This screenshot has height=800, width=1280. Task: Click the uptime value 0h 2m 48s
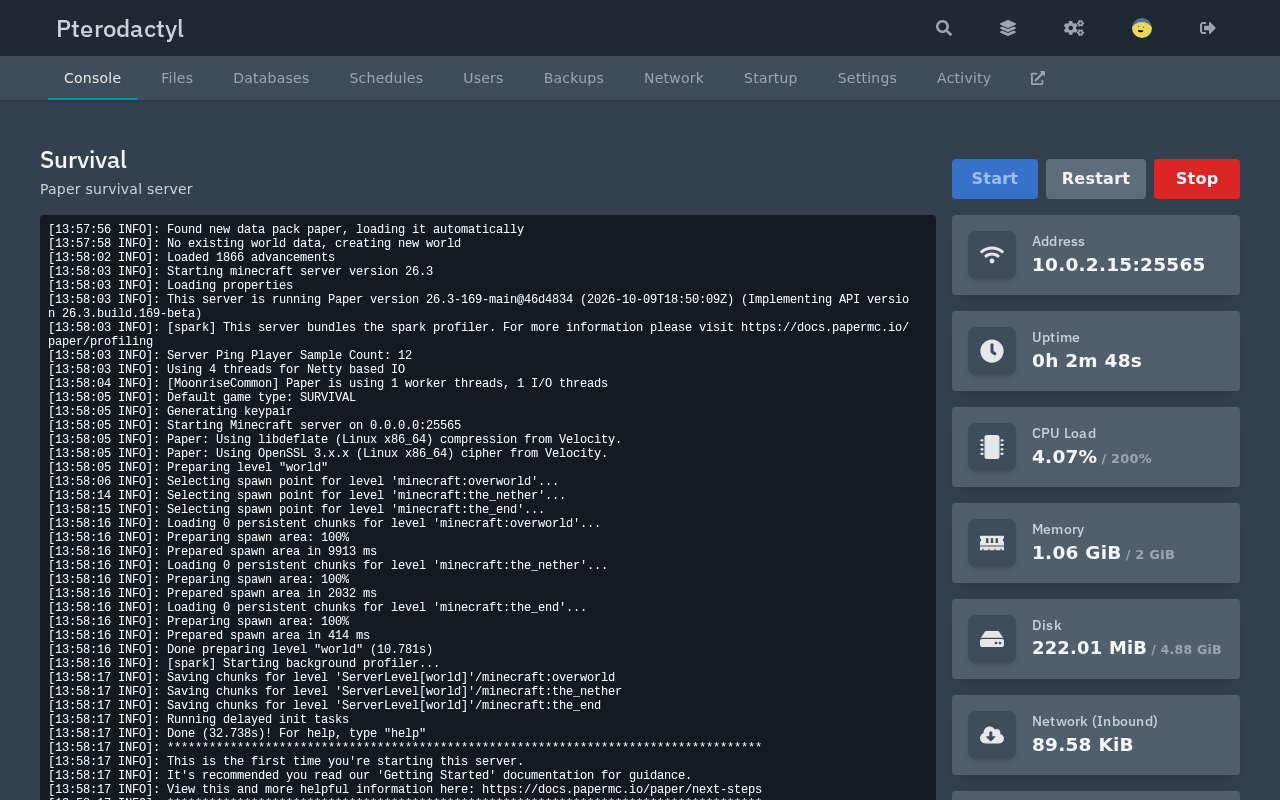click(x=1087, y=361)
